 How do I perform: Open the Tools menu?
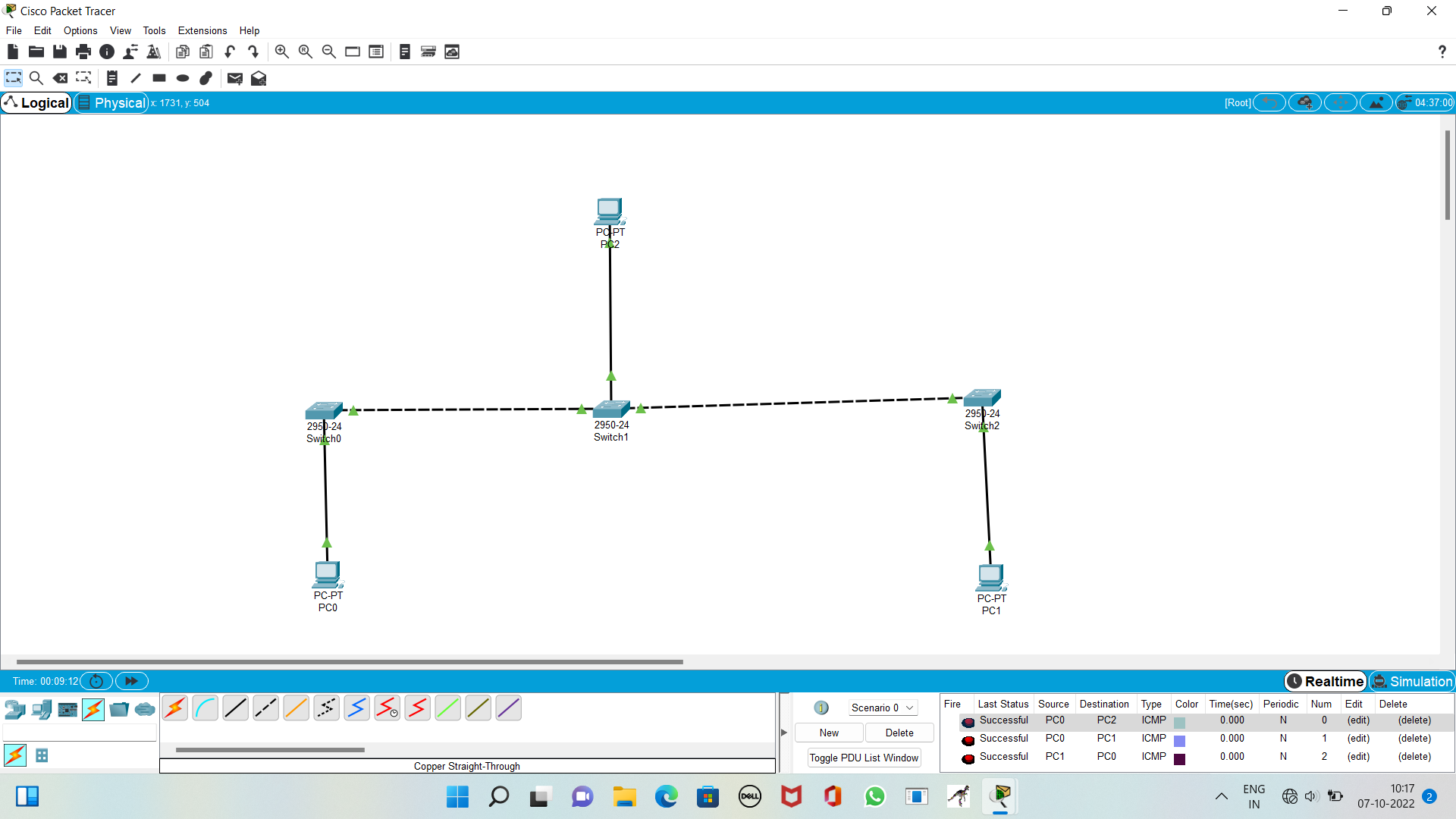point(154,30)
